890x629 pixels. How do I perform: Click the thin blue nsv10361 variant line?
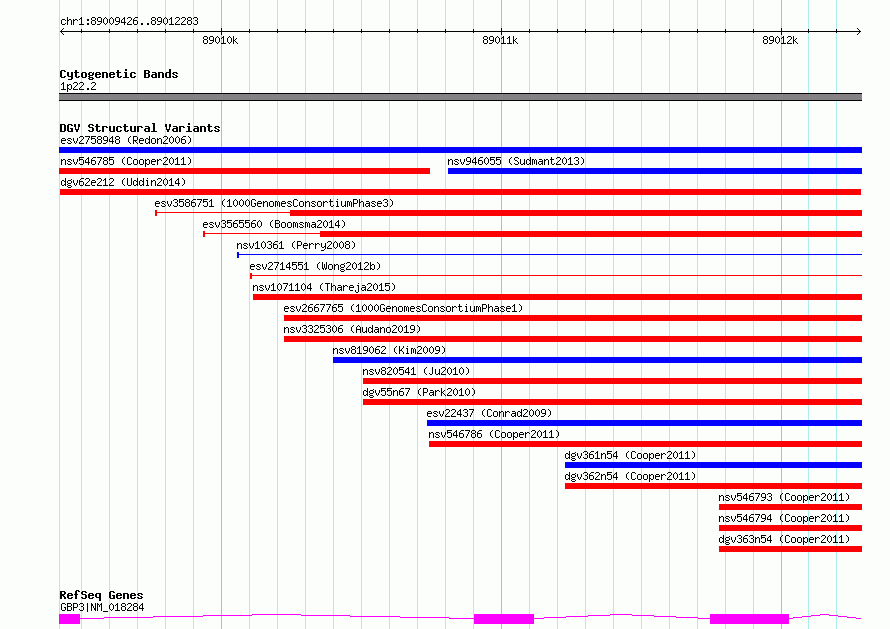pos(549,255)
